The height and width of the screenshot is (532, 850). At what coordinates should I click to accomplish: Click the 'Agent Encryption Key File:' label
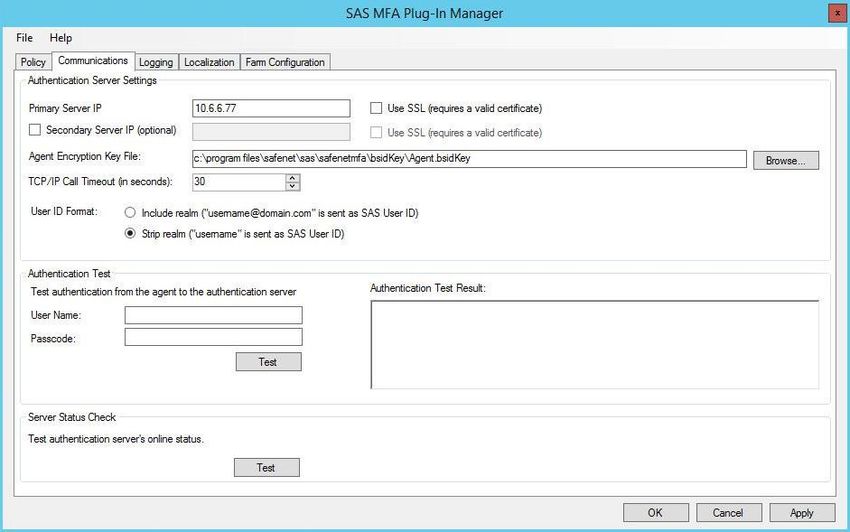(85, 156)
